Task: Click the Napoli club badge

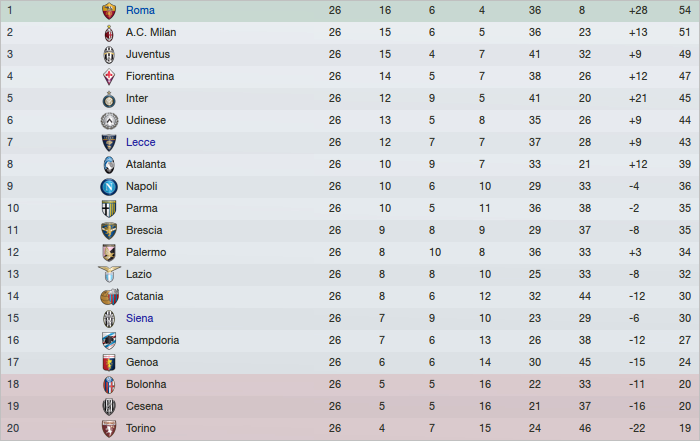Action: pos(109,186)
